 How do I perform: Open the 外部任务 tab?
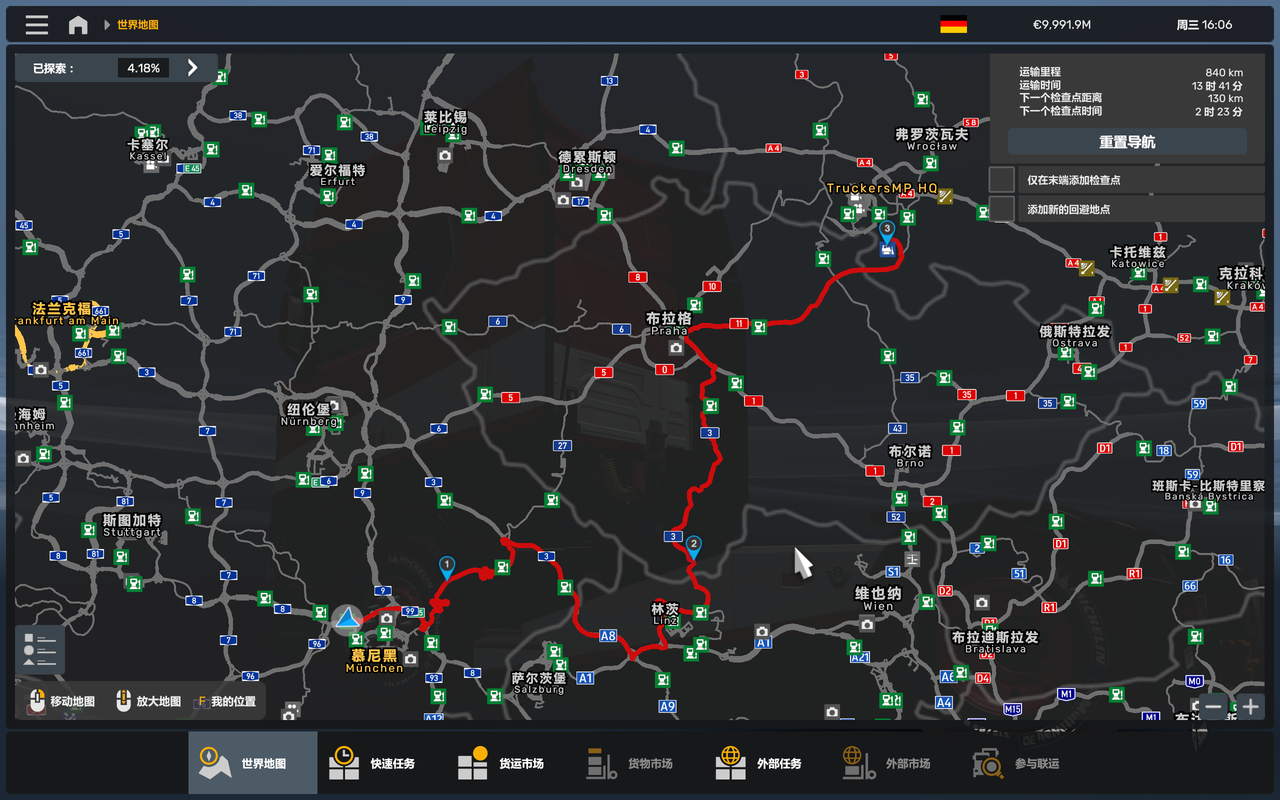coord(767,763)
